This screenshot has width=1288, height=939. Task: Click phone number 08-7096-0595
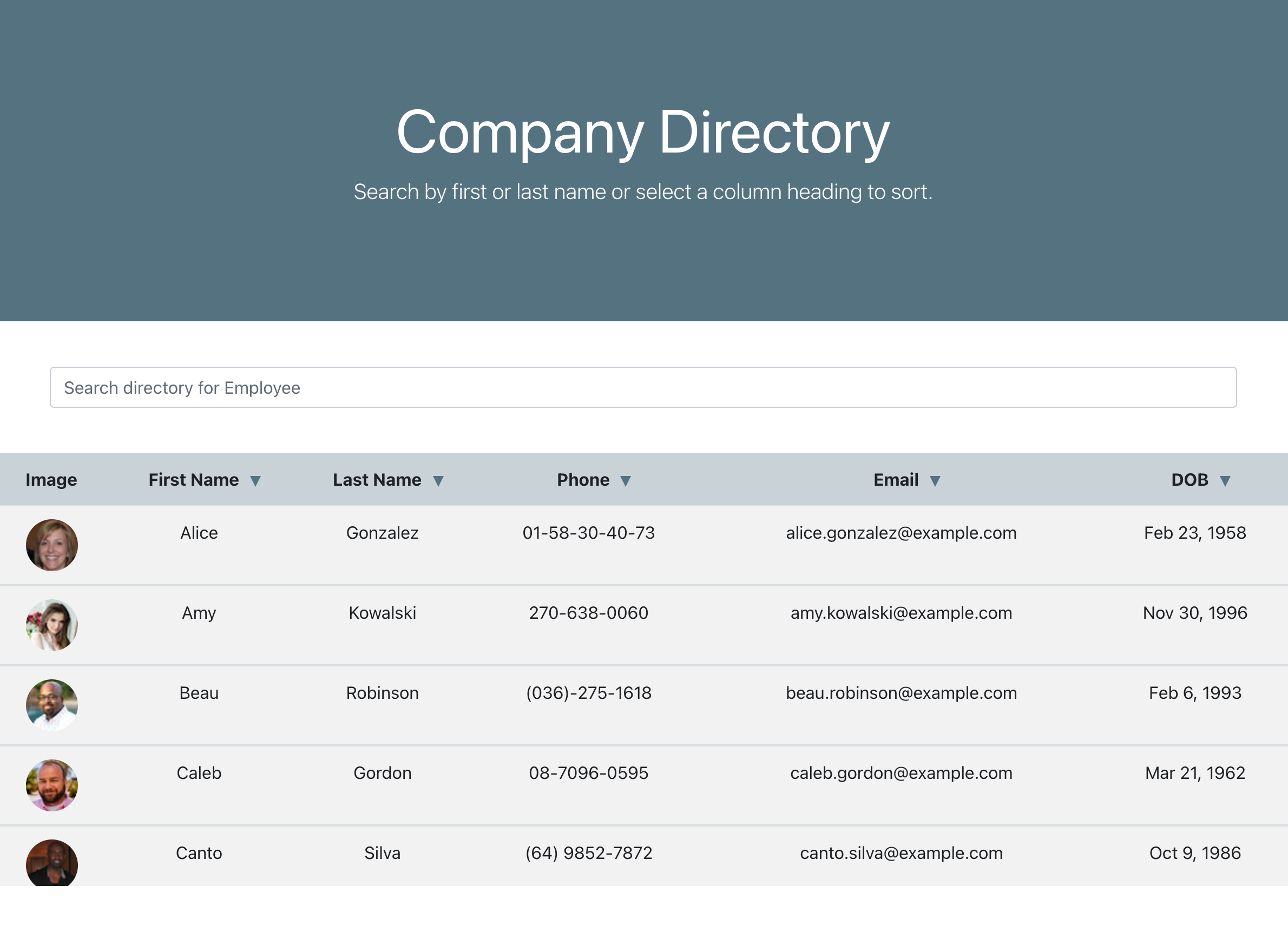589,773
